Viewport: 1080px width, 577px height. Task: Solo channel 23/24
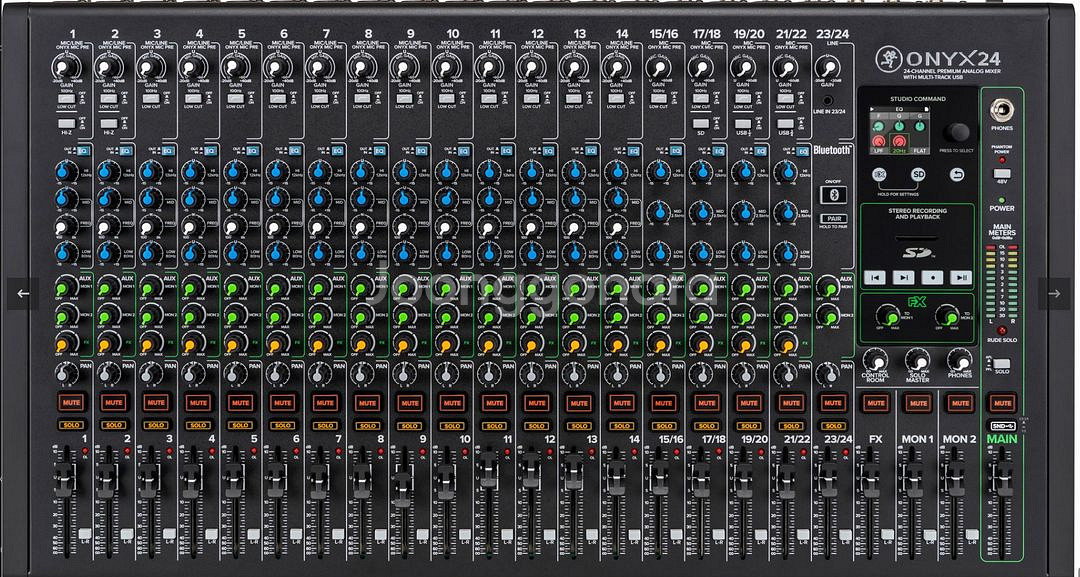point(833,425)
